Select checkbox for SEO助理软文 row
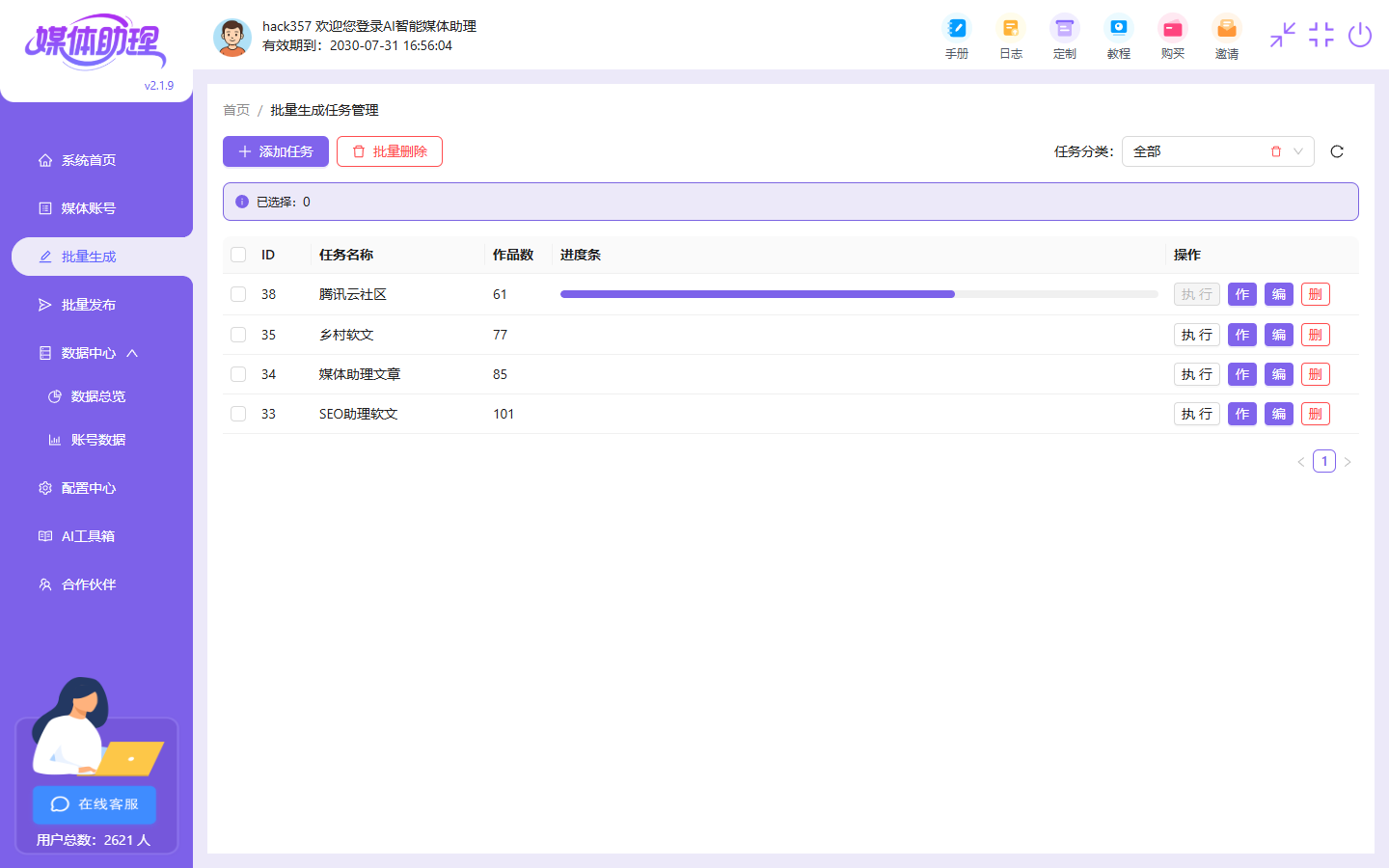Screen dimensions: 1389x868 238,414
